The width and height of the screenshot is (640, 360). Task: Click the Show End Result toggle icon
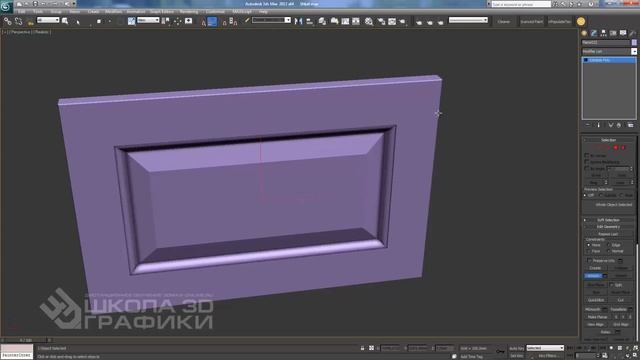599,125
